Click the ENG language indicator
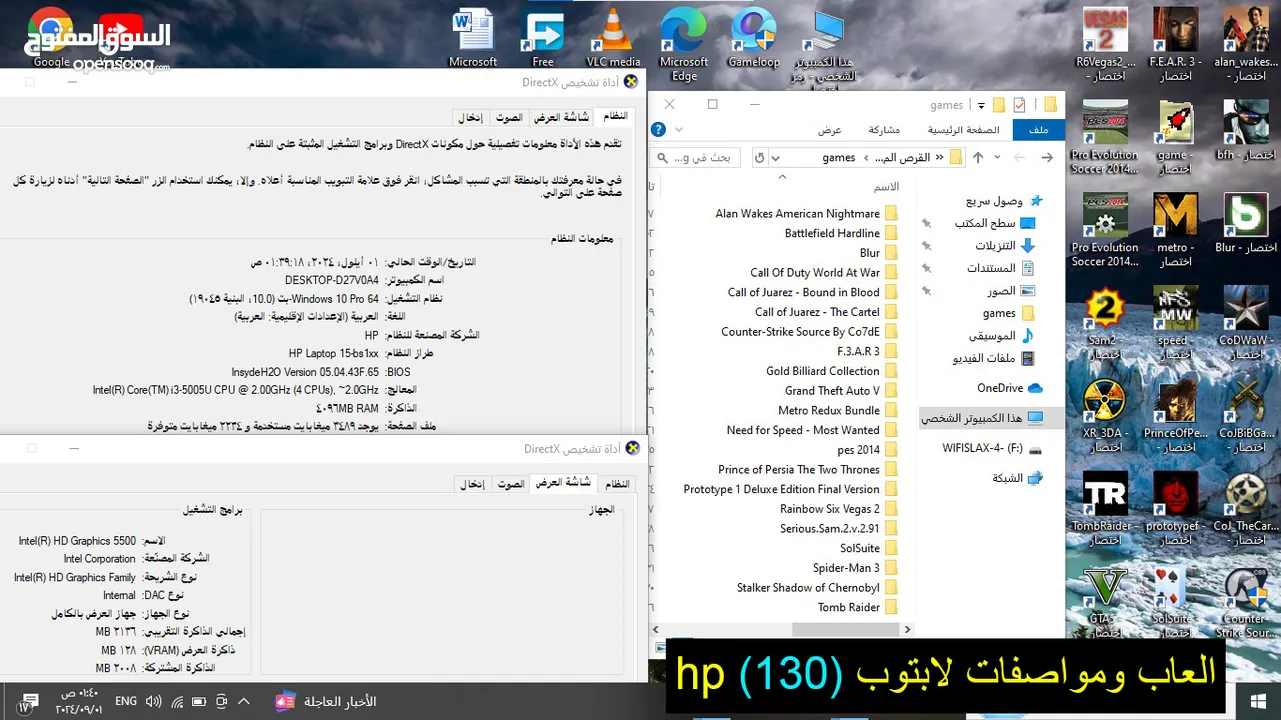1281x720 pixels. click(x=126, y=702)
